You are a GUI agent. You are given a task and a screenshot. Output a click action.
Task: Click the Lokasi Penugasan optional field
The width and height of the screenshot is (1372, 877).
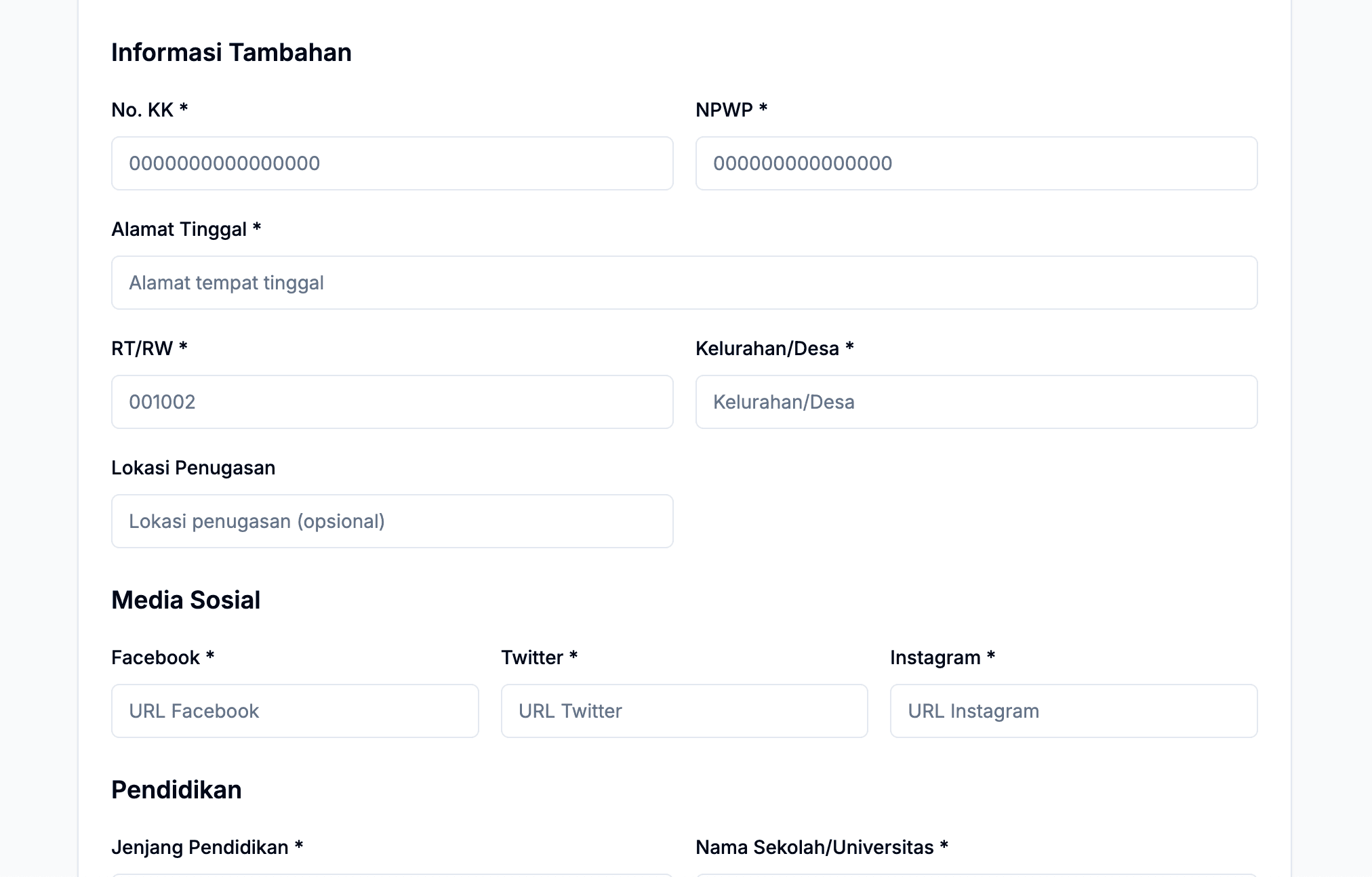click(x=392, y=521)
